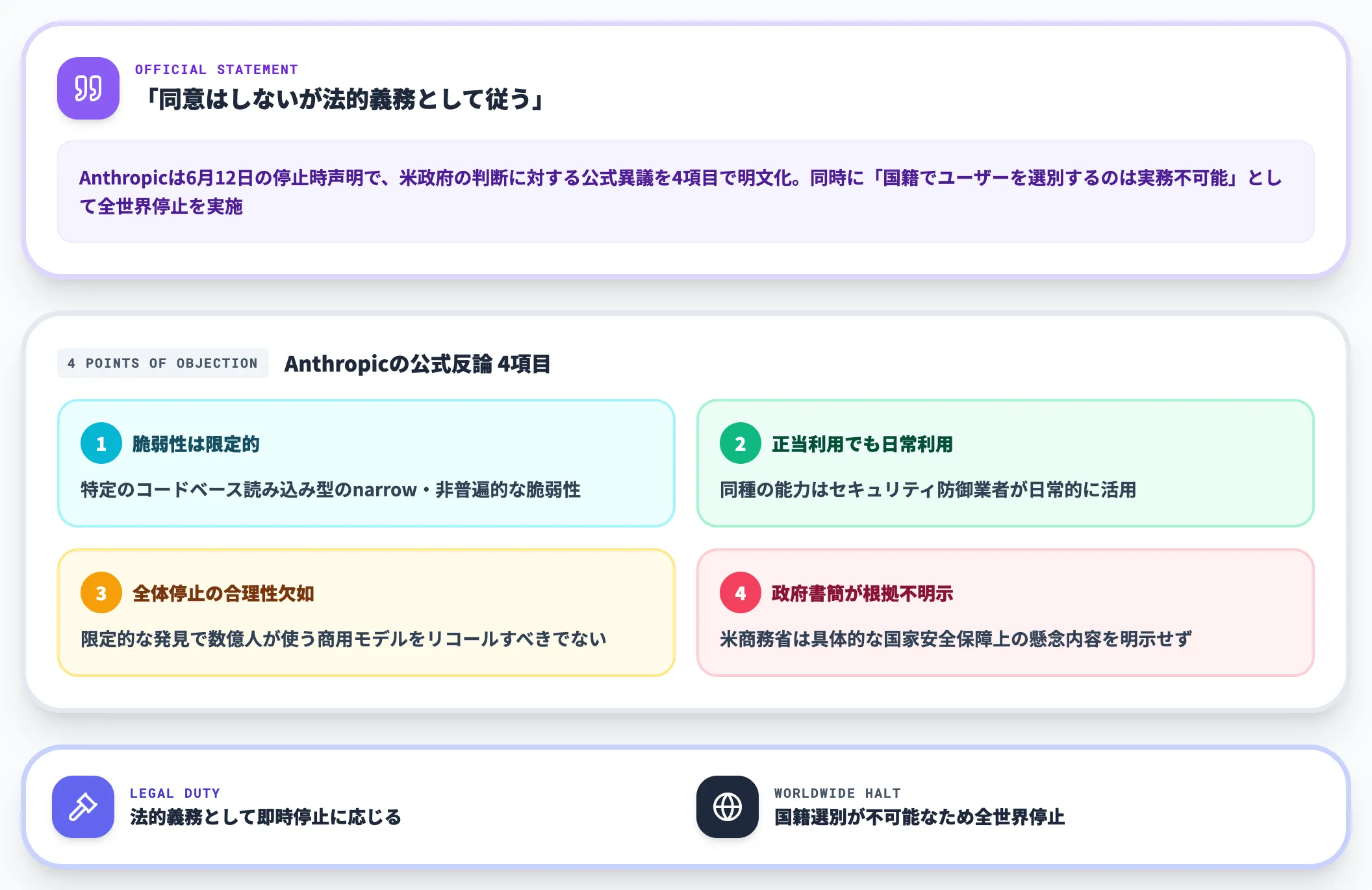Viewport: 1372px width, 890px height.
Task: Click the LEGAL DUTY label
Action: tap(175, 793)
